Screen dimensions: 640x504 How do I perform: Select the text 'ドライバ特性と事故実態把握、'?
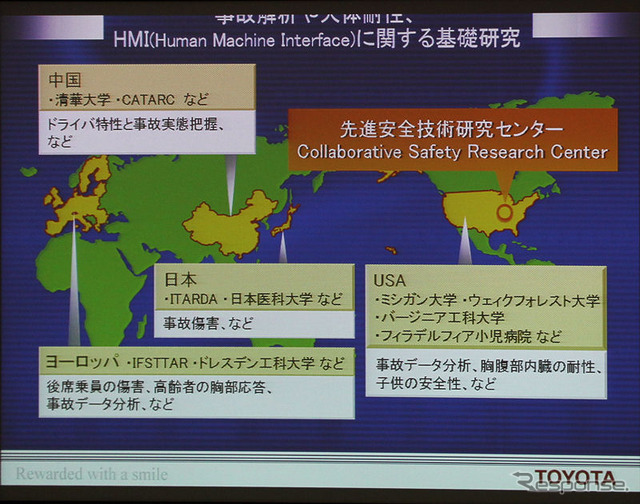click(136, 124)
